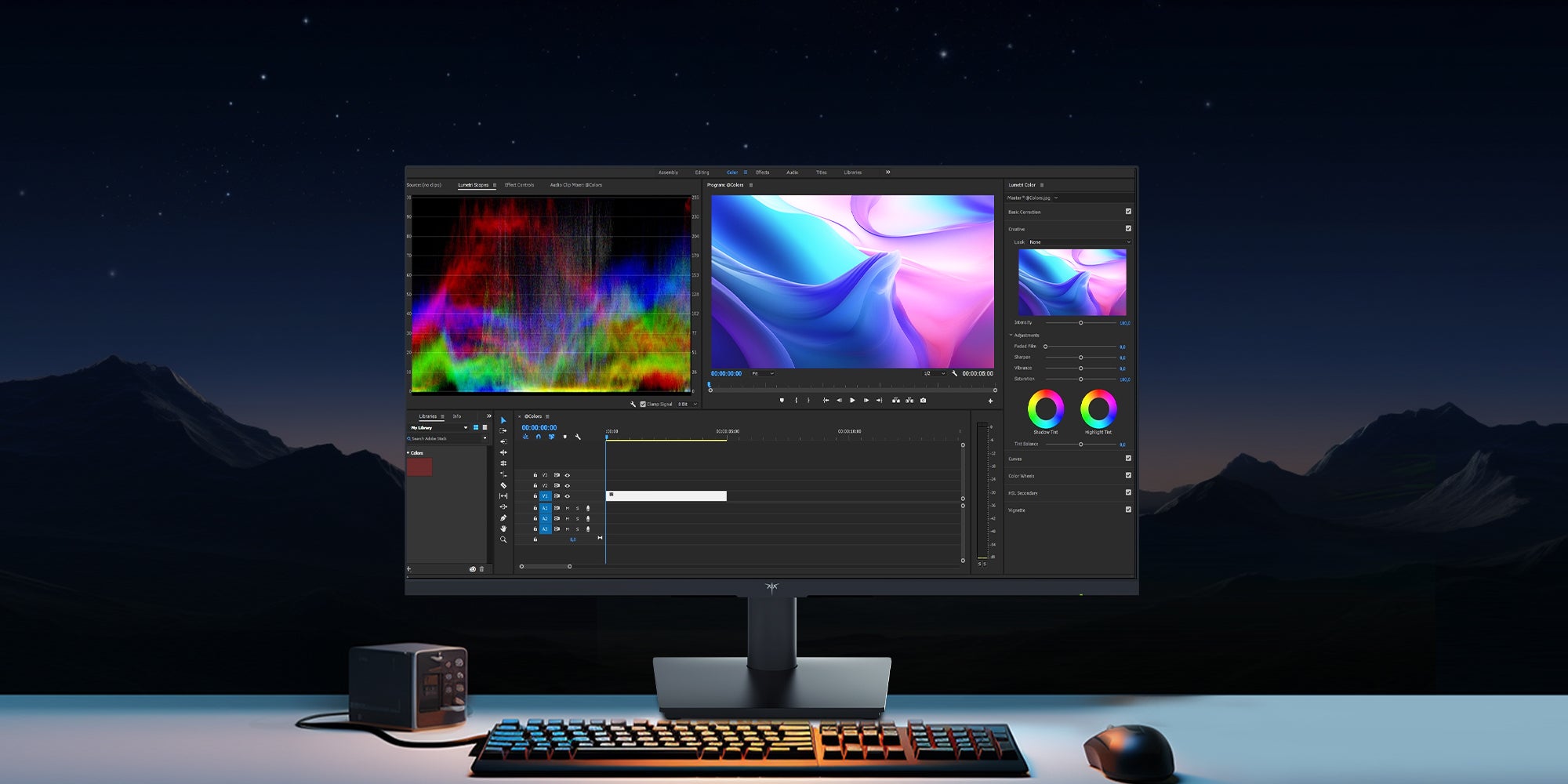Toggle Creative section checkbox
The width and height of the screenshot is (1568, 784).
click(1128, 229)
